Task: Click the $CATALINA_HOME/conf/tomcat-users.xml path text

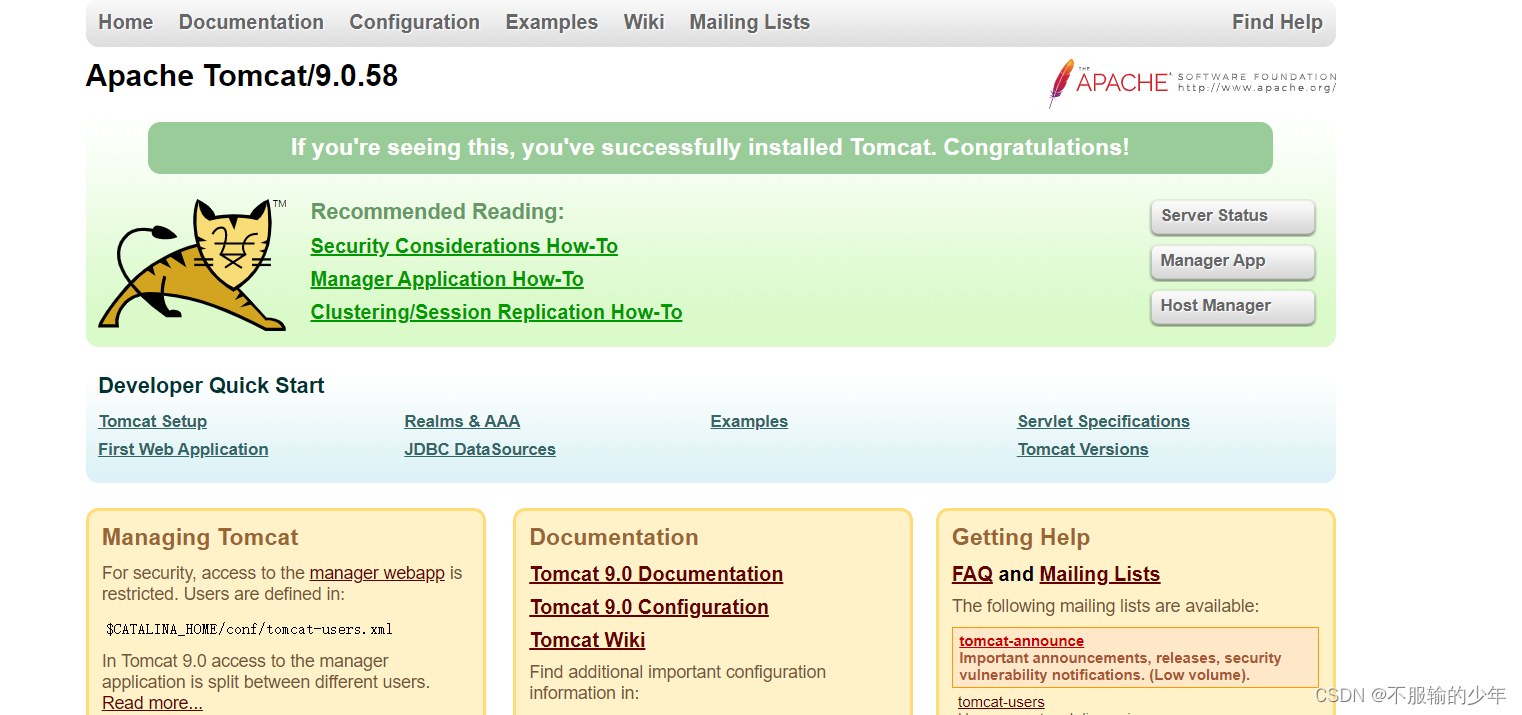Action: pos(249,629)
